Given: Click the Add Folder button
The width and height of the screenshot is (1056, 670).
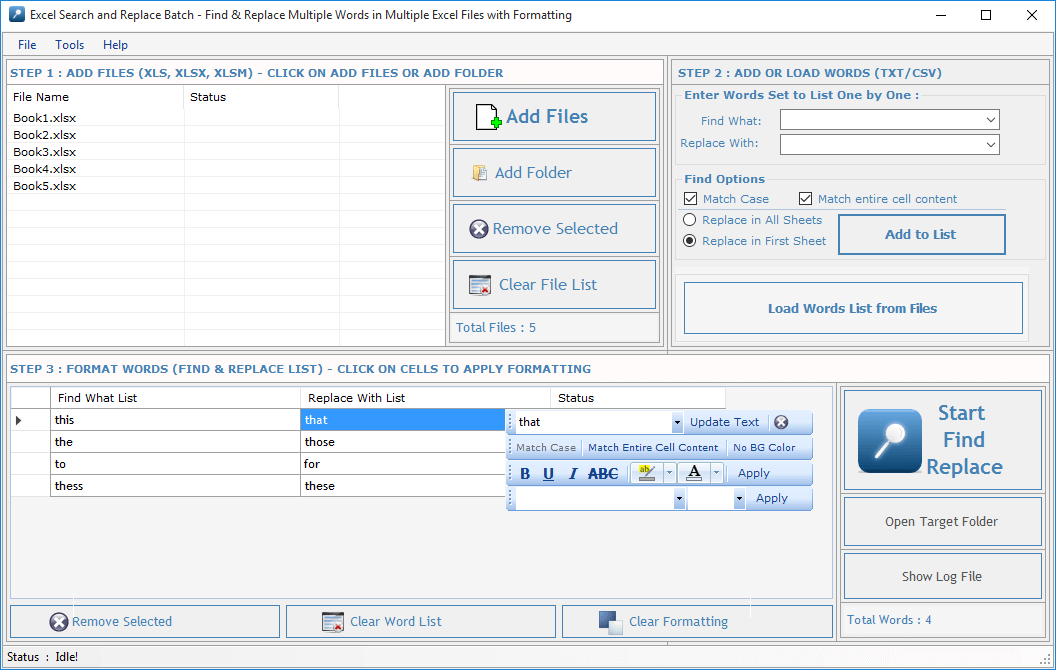Looking at the screenshot, I should click(554, 172).
